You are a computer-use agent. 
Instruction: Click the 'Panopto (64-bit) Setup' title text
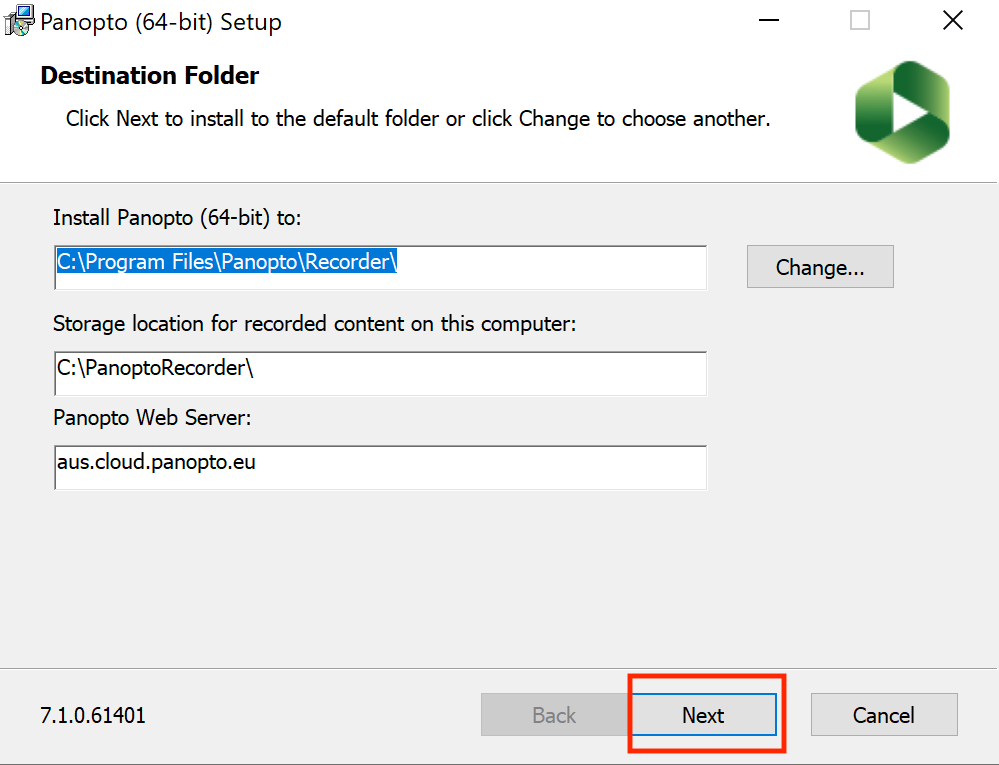tap(161, 22)
